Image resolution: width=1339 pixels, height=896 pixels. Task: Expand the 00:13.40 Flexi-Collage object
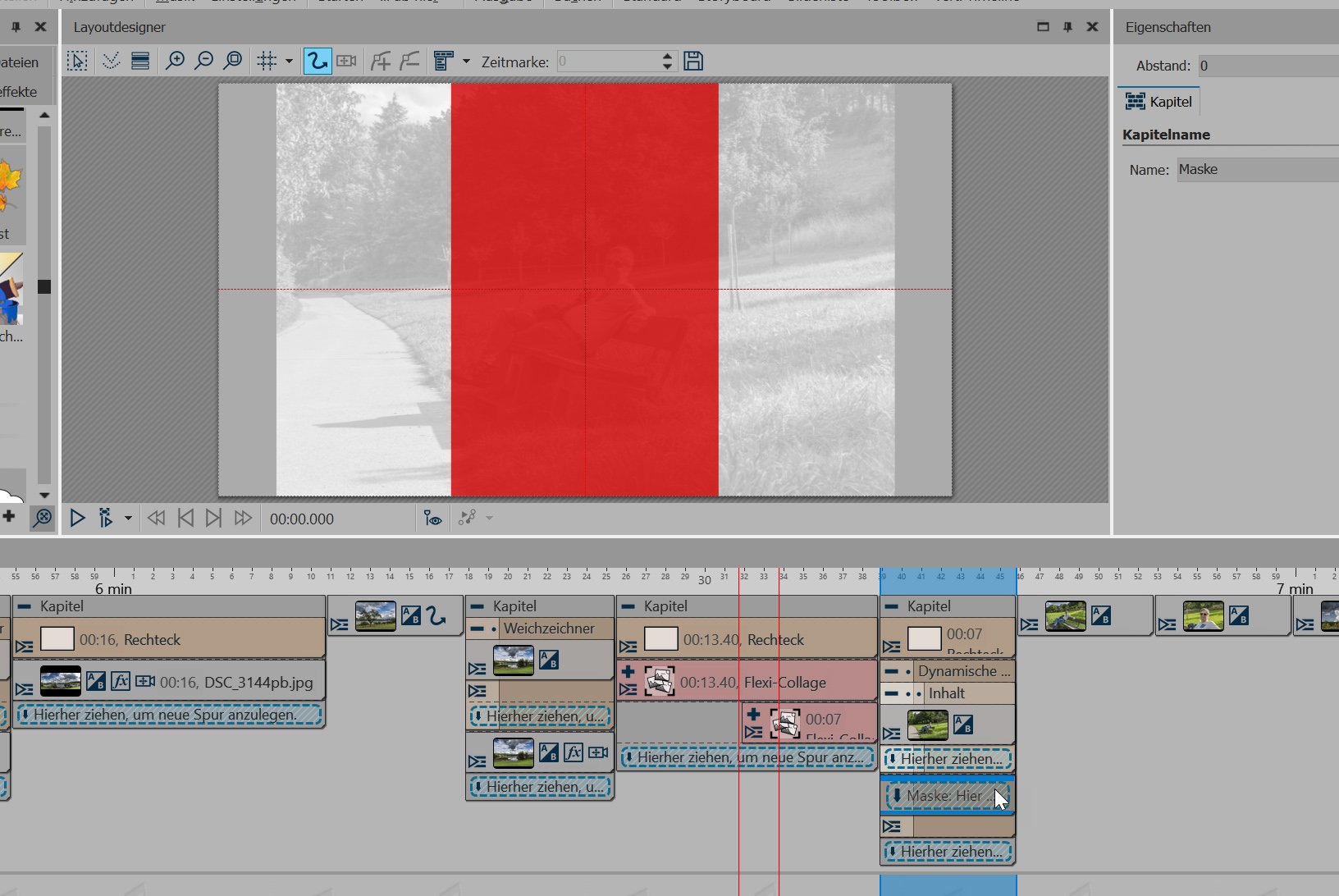coord(628,672)
